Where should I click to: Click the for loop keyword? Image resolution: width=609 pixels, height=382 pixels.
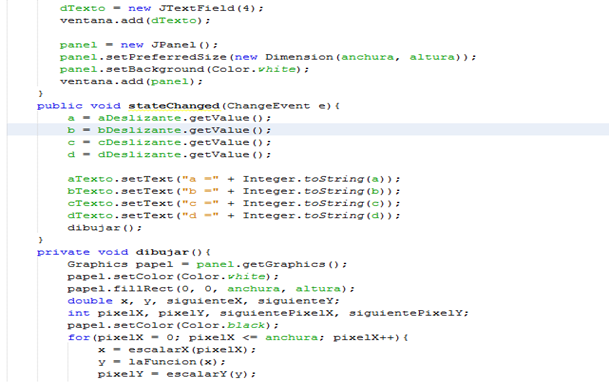(x=78, y=337)
